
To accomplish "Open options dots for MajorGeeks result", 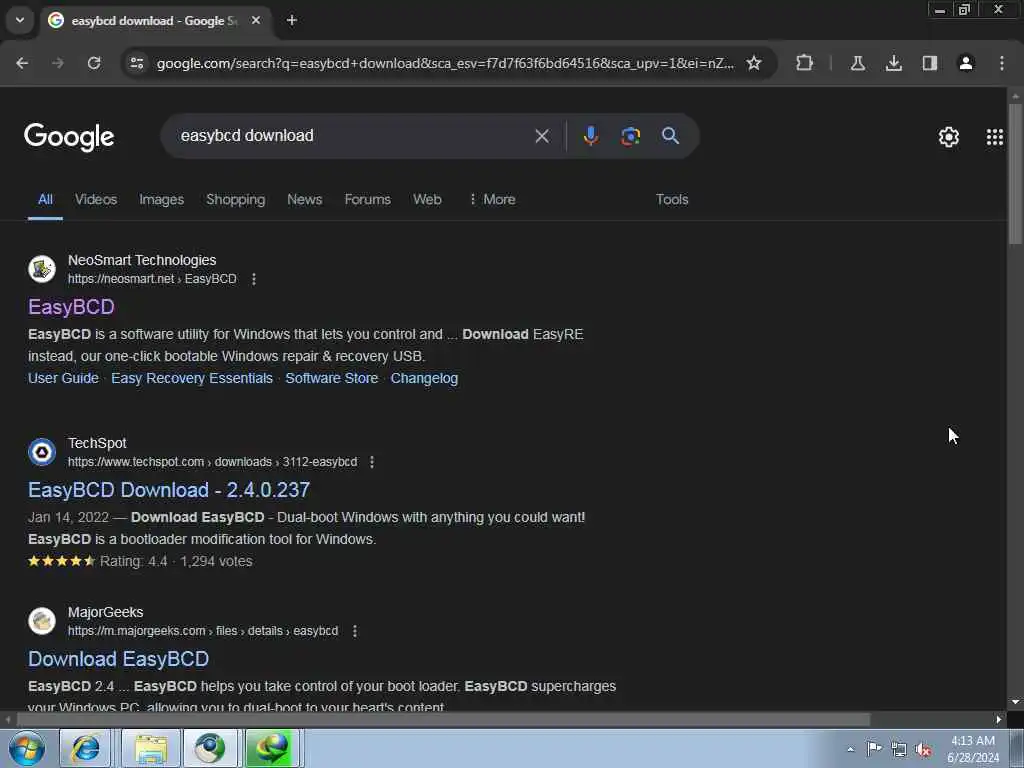I will pos(355,631).
